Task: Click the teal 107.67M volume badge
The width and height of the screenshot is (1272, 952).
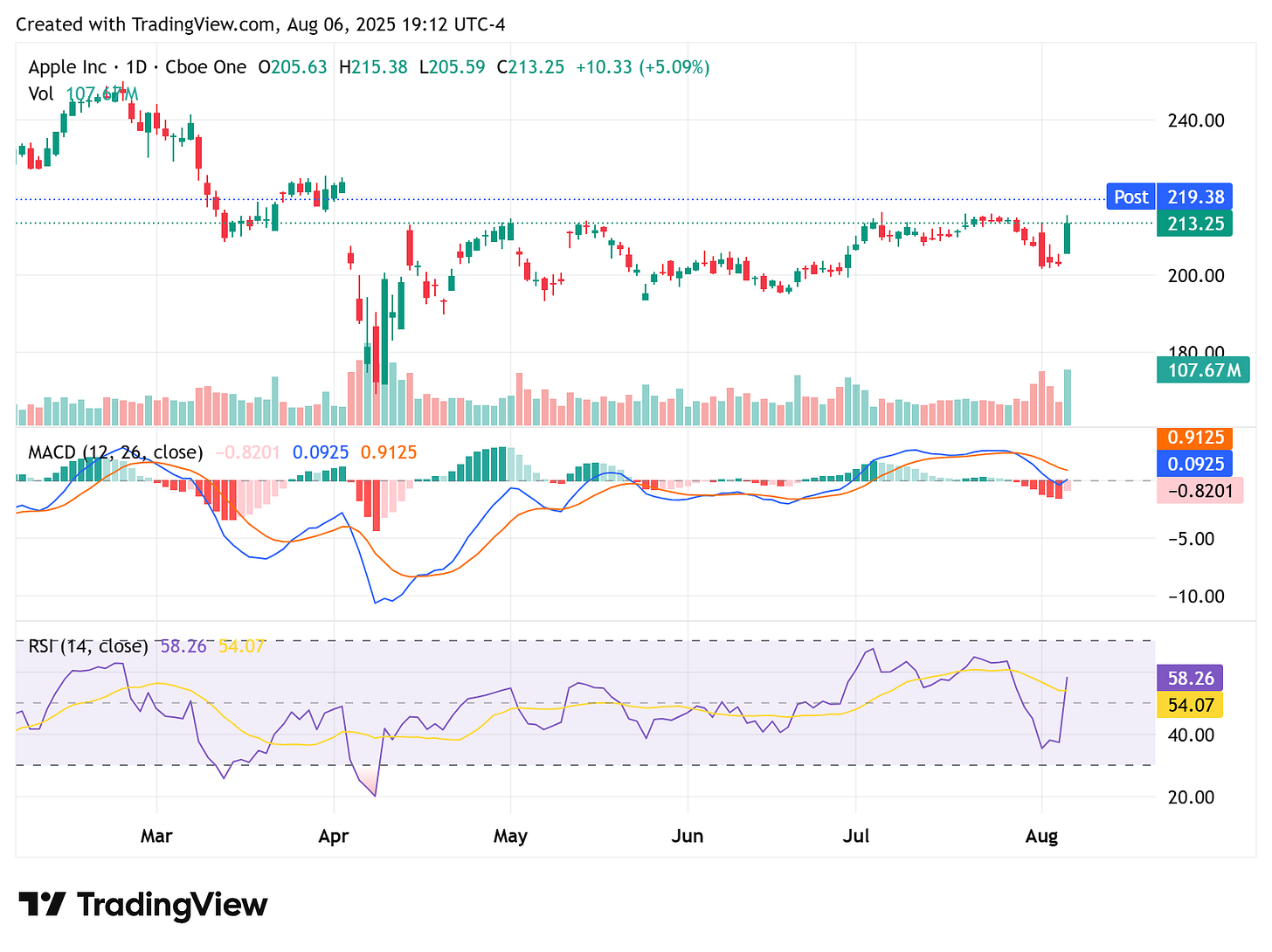Action: click(x=1203, y=370)
